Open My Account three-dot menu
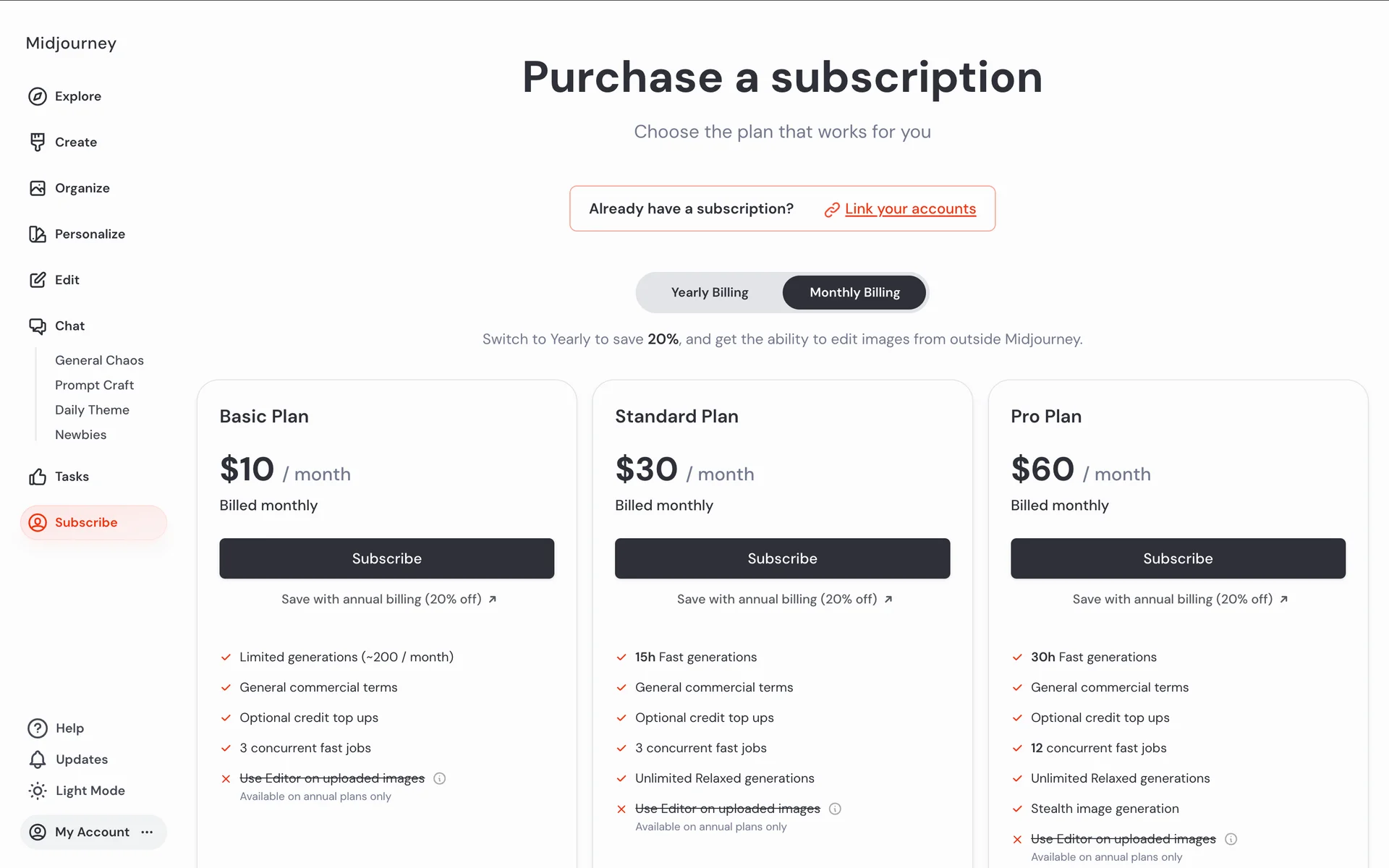This screenshot has width=1389, height=868. (x=148, y=832)
